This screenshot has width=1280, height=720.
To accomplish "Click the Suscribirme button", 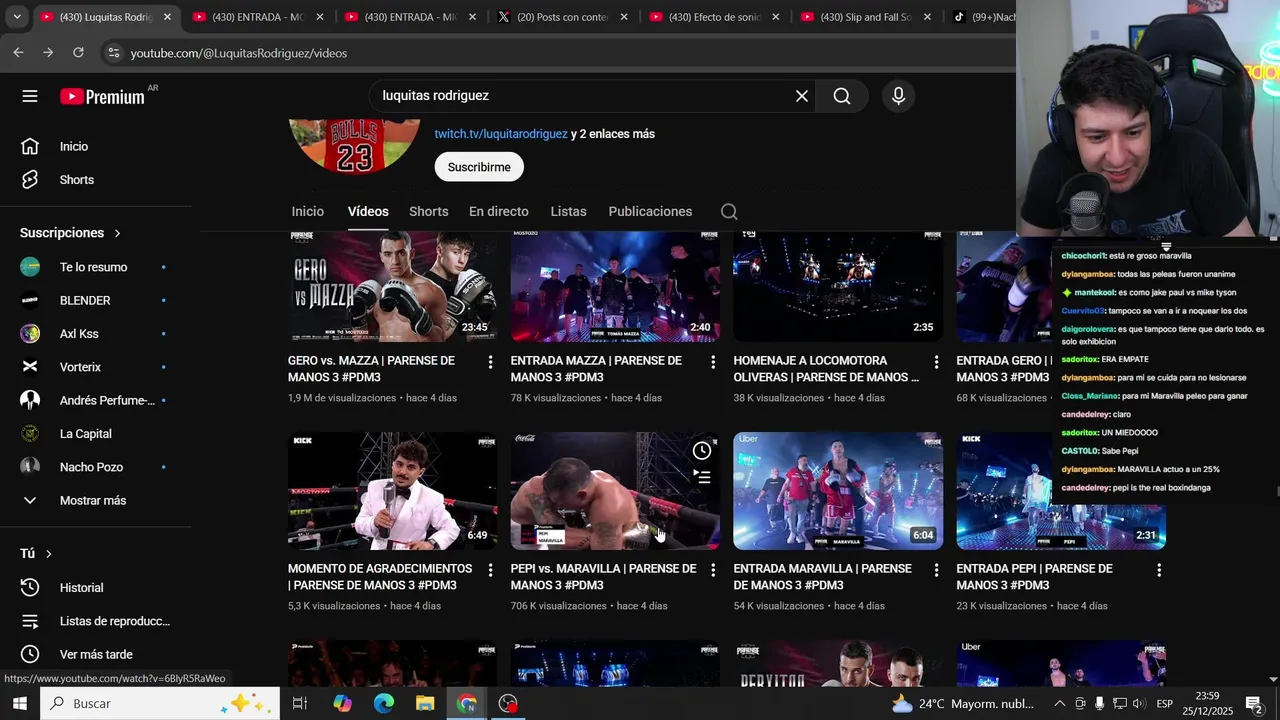I will (479, 167).
